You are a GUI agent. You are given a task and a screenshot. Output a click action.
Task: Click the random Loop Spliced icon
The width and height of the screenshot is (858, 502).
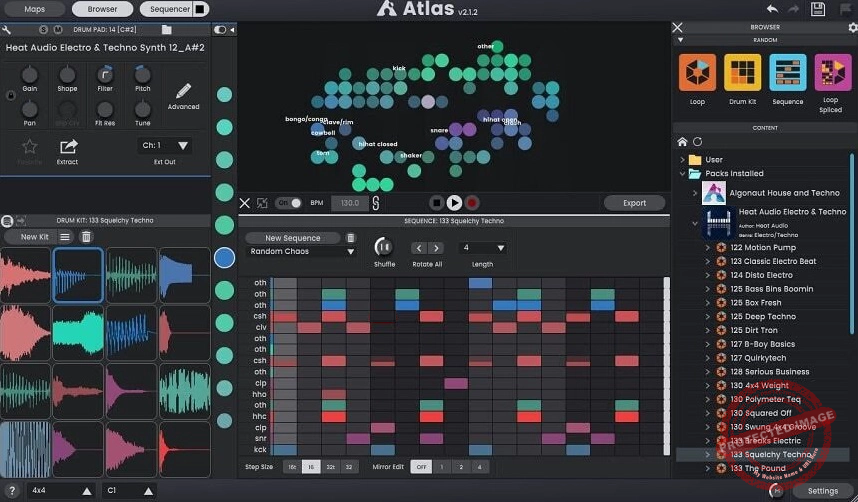[833, 72]
